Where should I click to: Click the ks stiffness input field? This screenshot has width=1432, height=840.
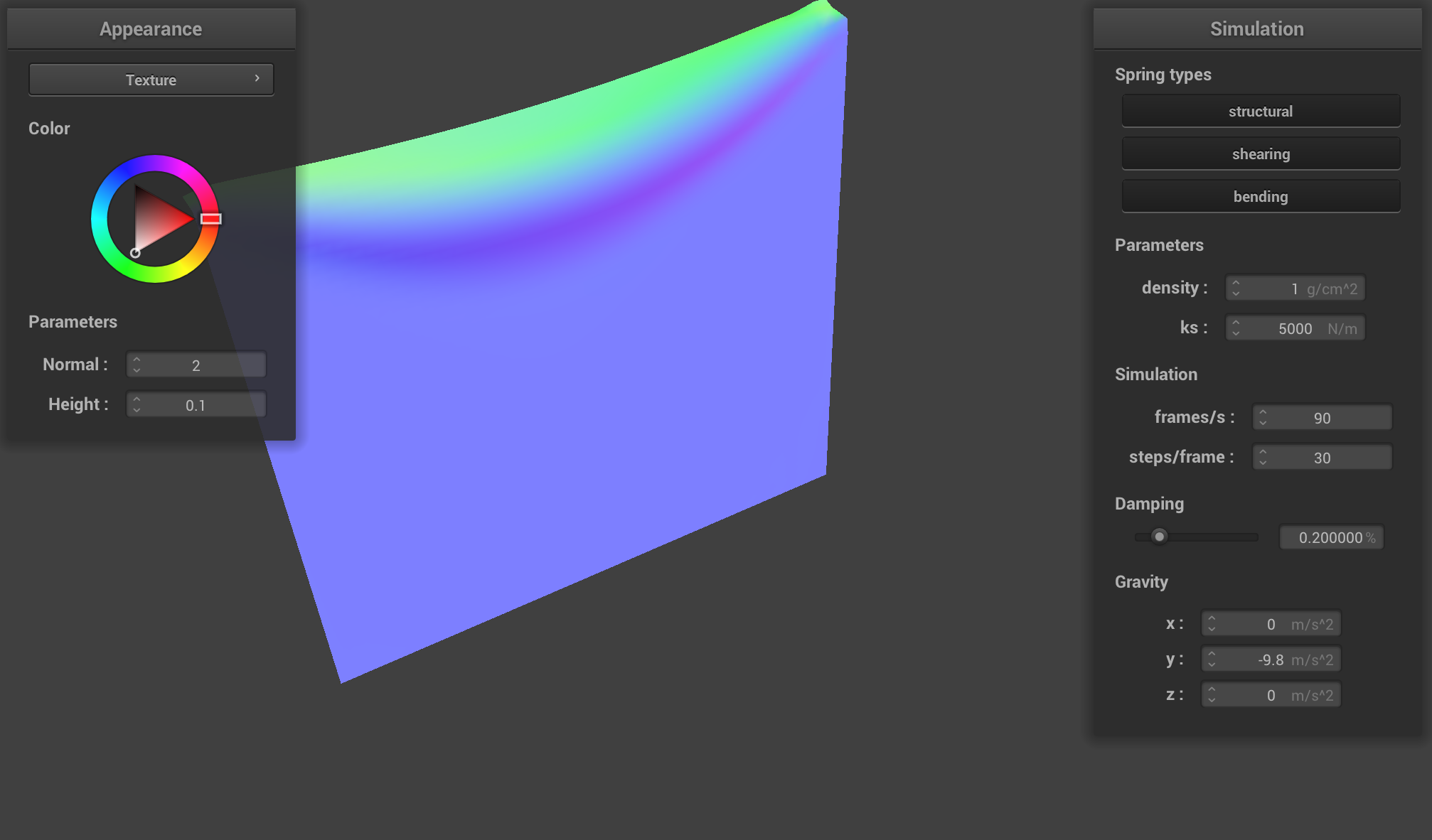point(1295,328)
